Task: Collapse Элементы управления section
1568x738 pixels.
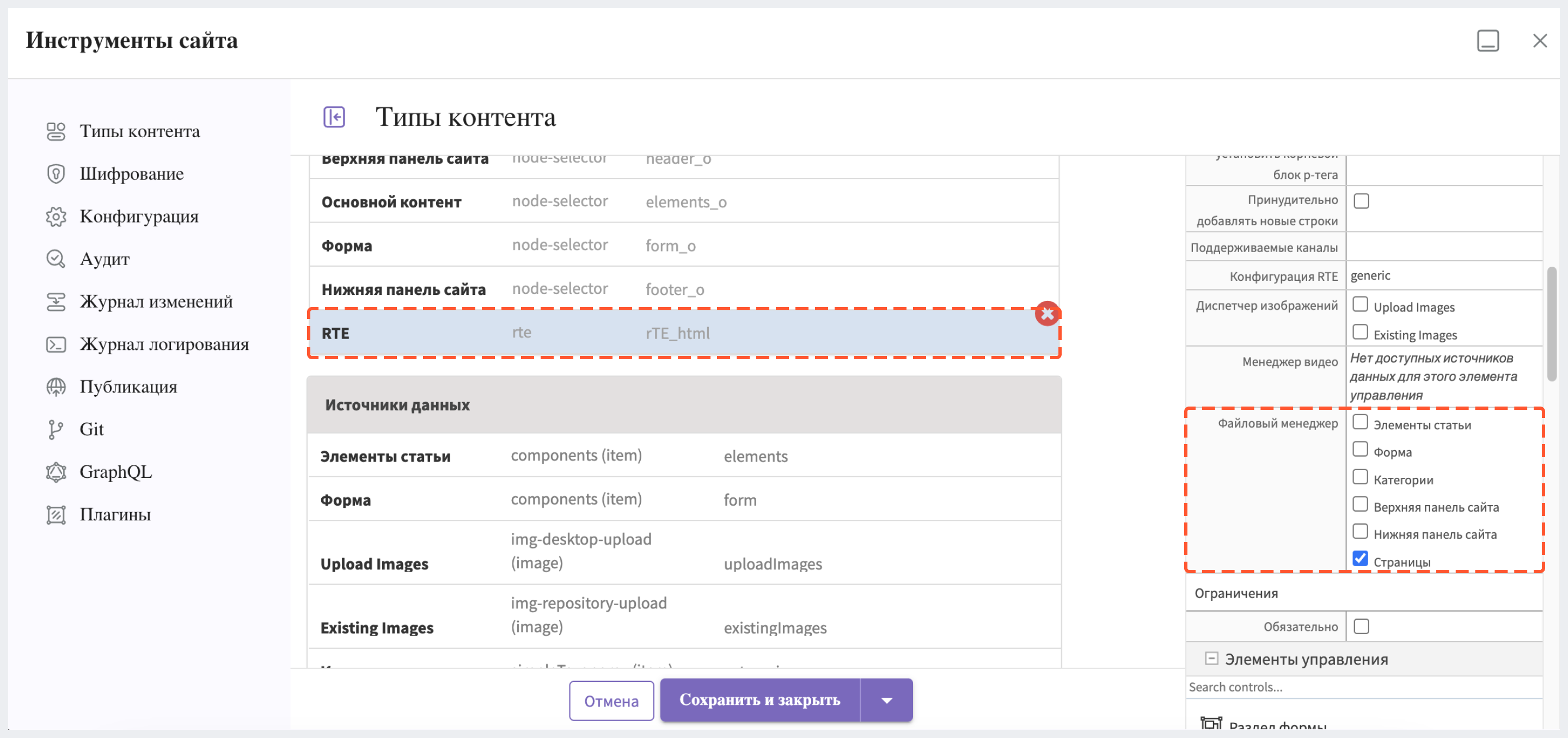Action: 1211,659
